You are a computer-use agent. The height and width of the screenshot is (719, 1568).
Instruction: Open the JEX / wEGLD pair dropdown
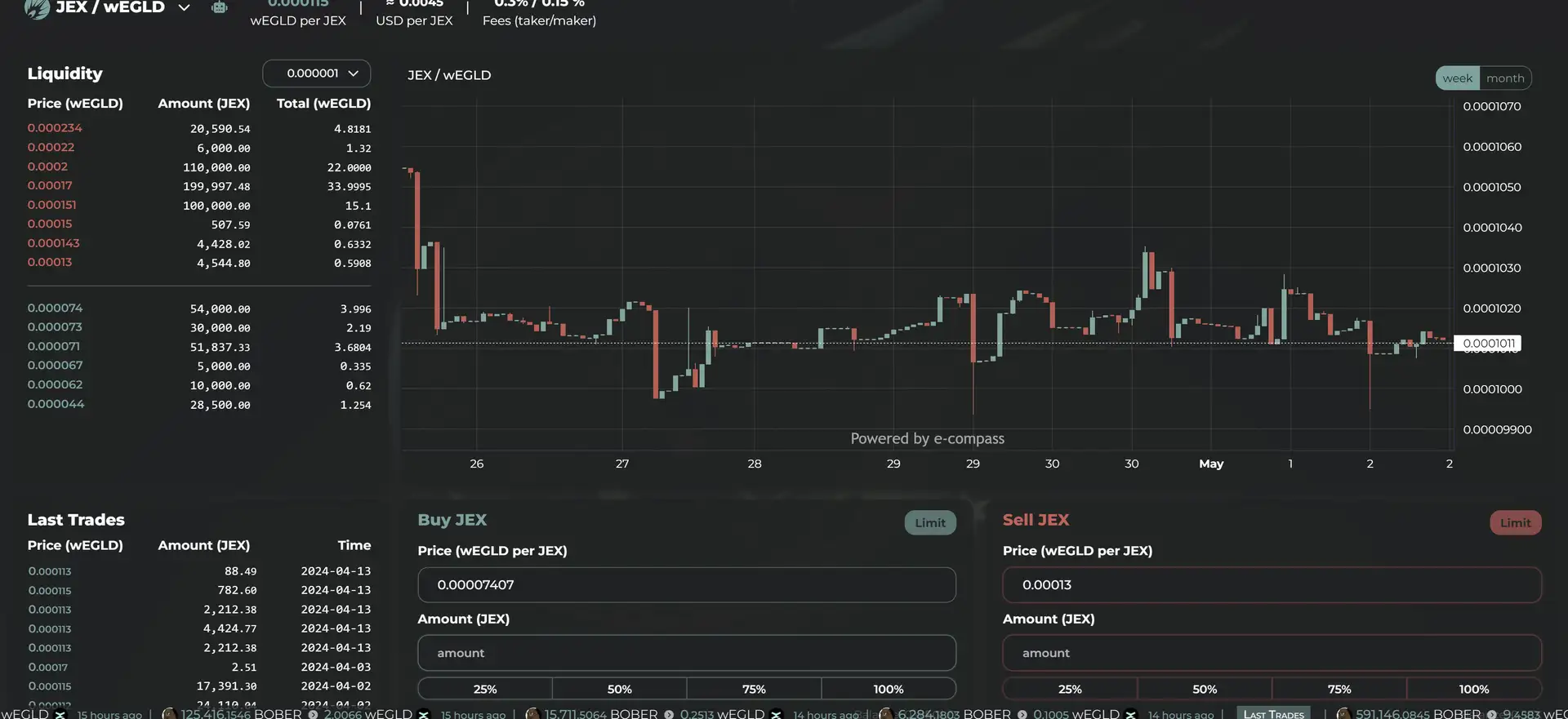[184, 8]
